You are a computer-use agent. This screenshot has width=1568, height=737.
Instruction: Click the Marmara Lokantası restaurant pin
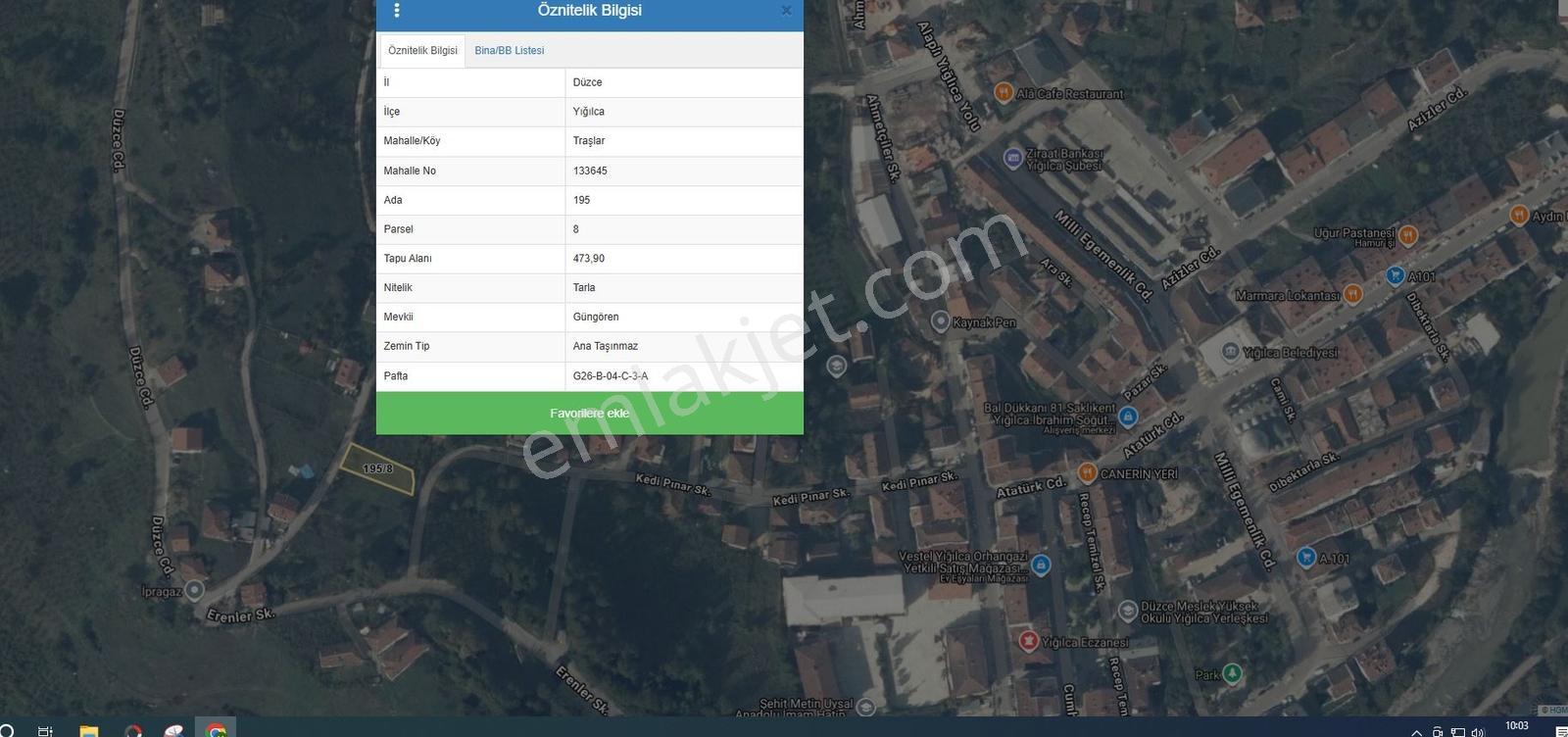1352,294
